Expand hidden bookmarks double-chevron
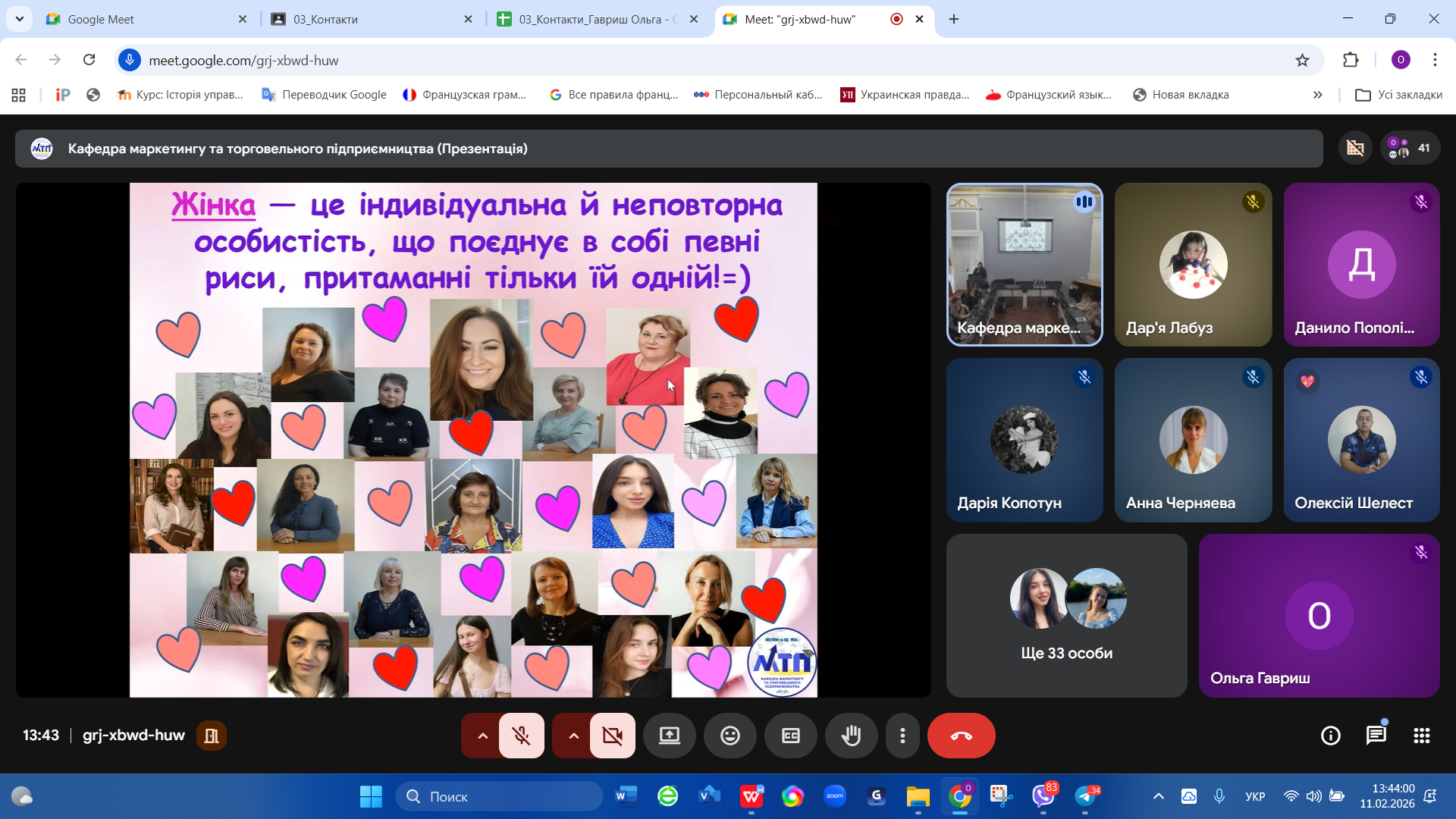This screenshot has width=1456, height=819. click(1317, 95)
